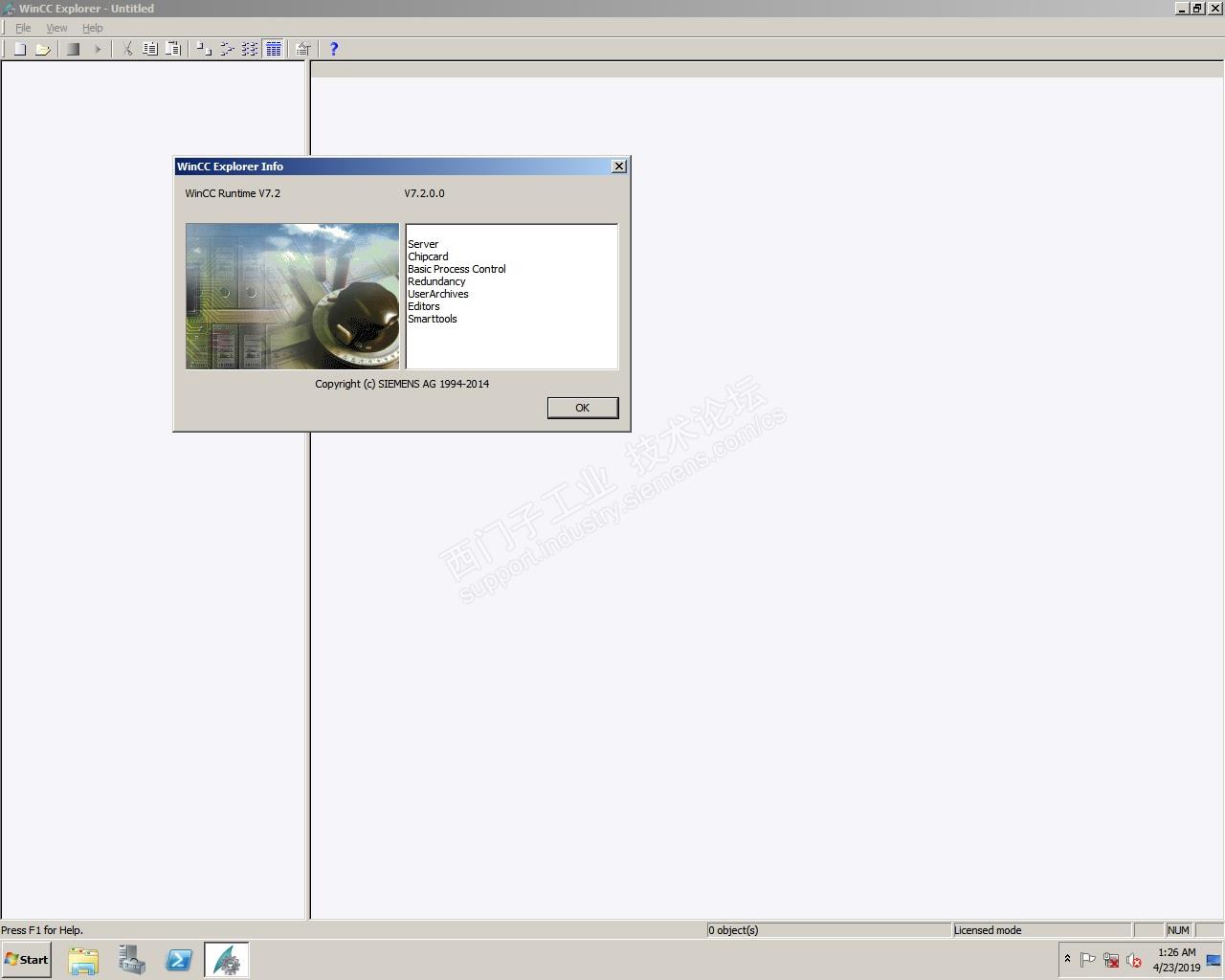Click the Copy toolbar icon
This screenshot has height=980, width=1225.
[x=150, y=49]
